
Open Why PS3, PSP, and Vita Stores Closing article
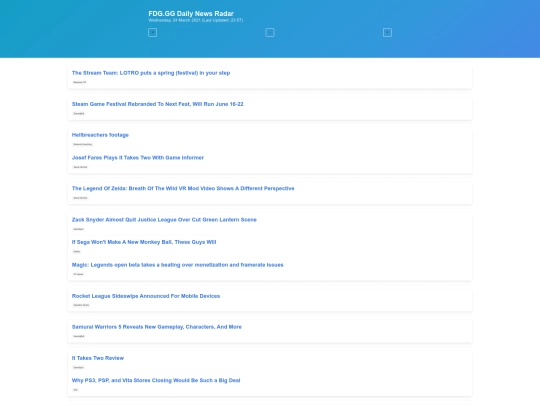point(156,381)
